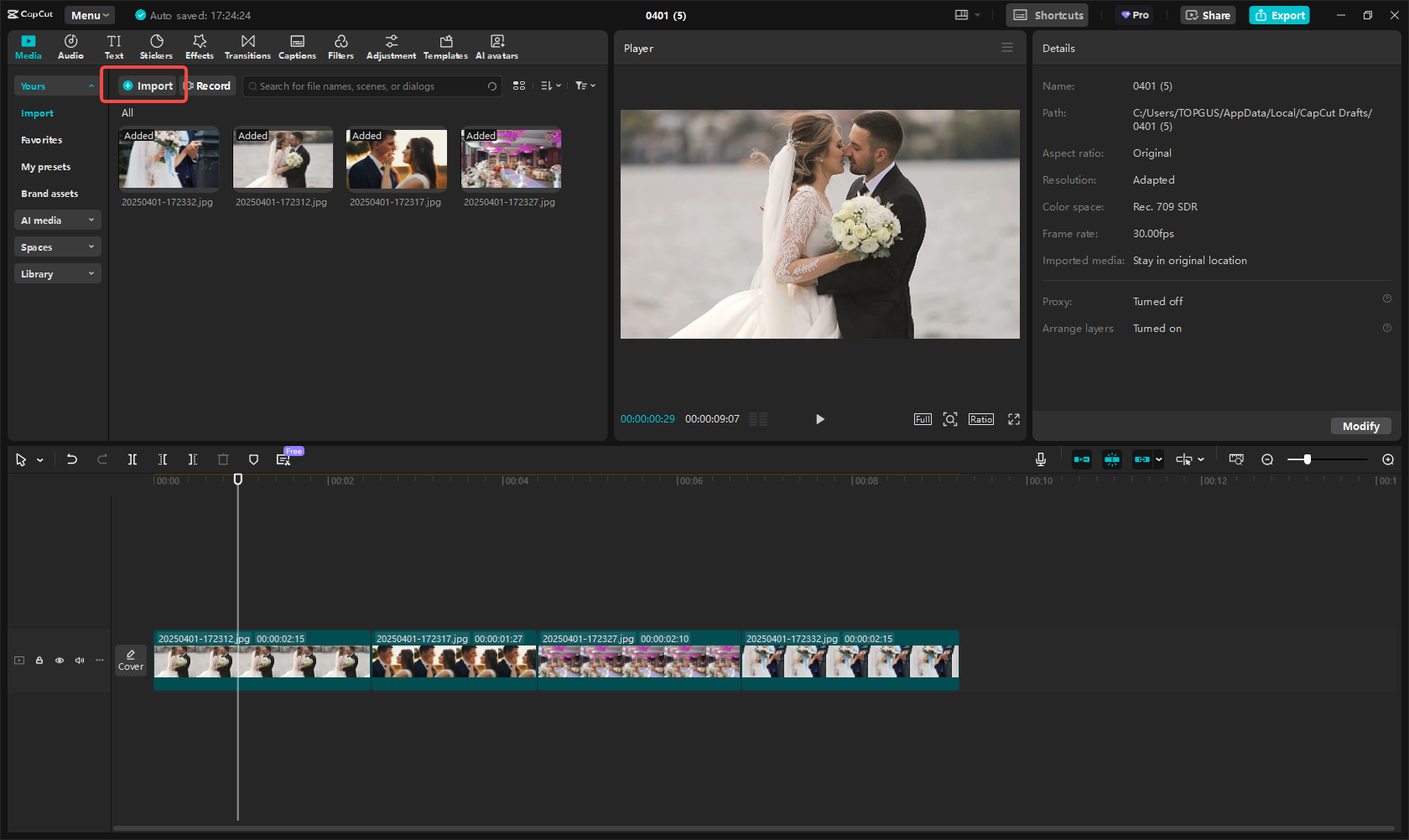1409x840 pixels.
Task: Open the Adjustment panel
Action: 391,46
